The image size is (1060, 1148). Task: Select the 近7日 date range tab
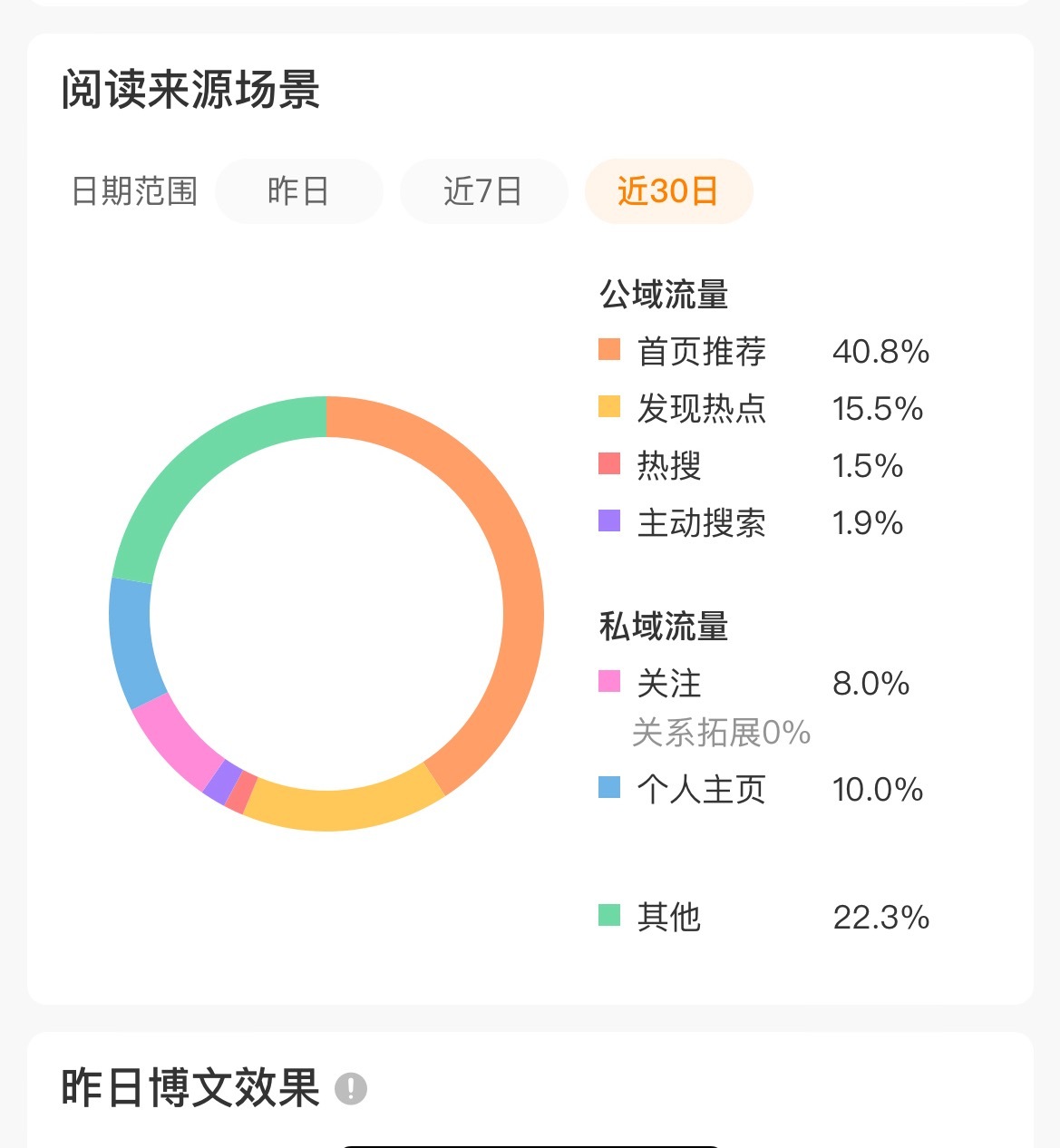click(483, 191)
